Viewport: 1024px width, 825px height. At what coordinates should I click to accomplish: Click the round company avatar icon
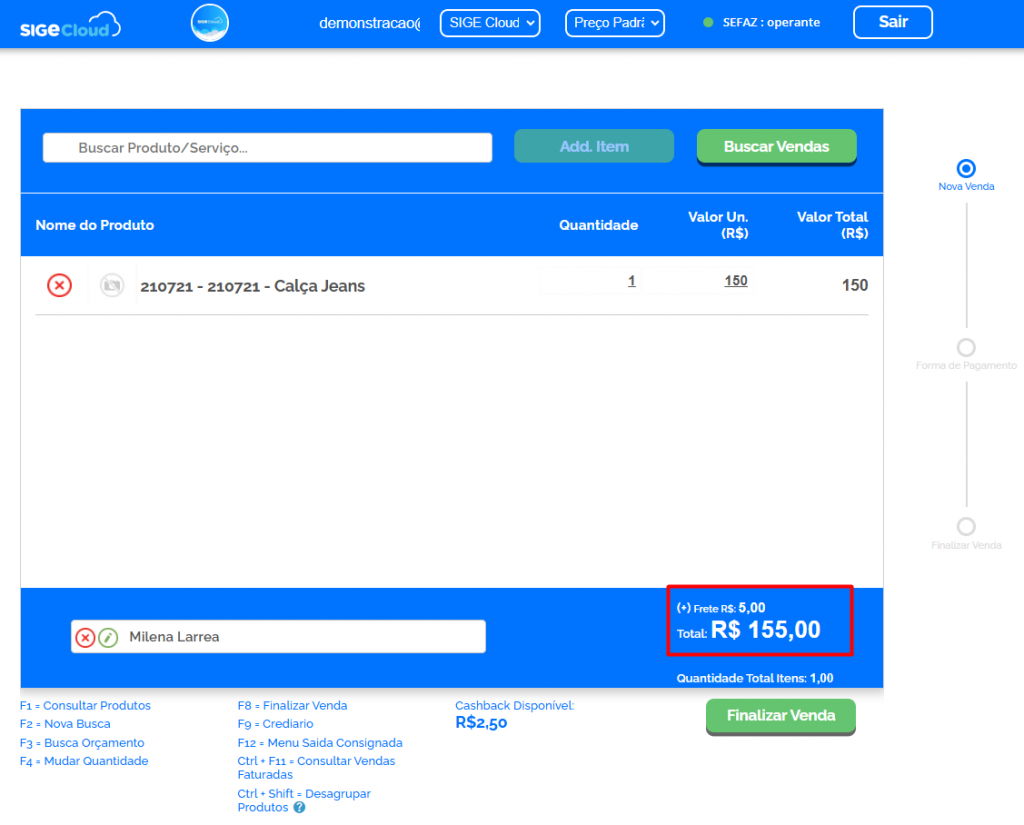210,23
